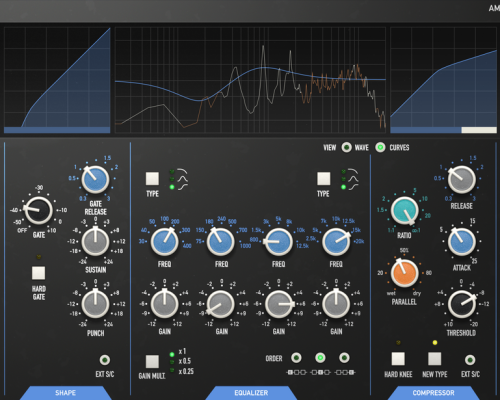
Task: Adjust the Gate Release knob
Action: point(96,179)
